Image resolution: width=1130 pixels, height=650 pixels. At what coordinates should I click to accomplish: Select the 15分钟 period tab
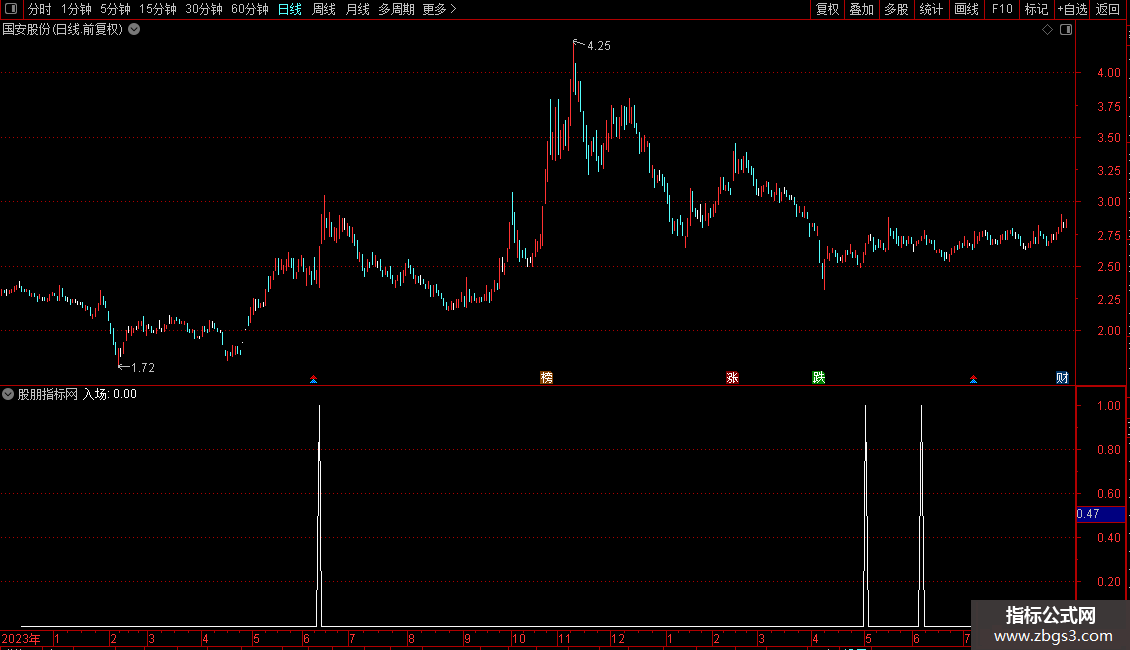[x=157, y=9]
